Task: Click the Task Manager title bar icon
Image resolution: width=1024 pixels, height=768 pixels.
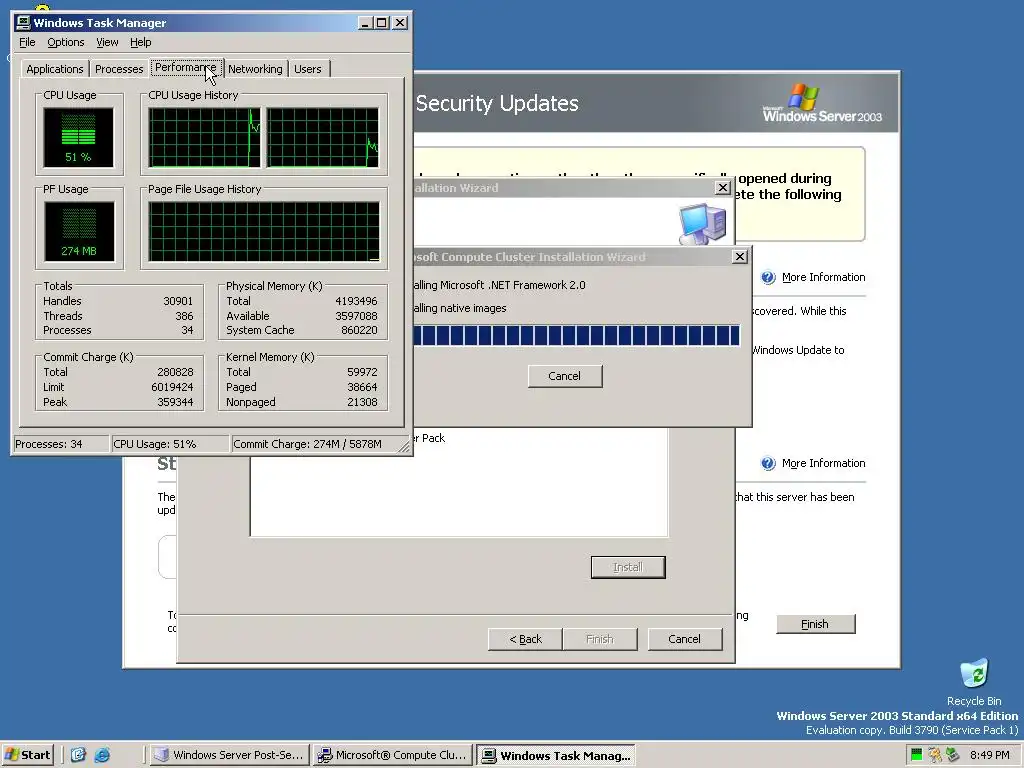Action: coord(24,23)
